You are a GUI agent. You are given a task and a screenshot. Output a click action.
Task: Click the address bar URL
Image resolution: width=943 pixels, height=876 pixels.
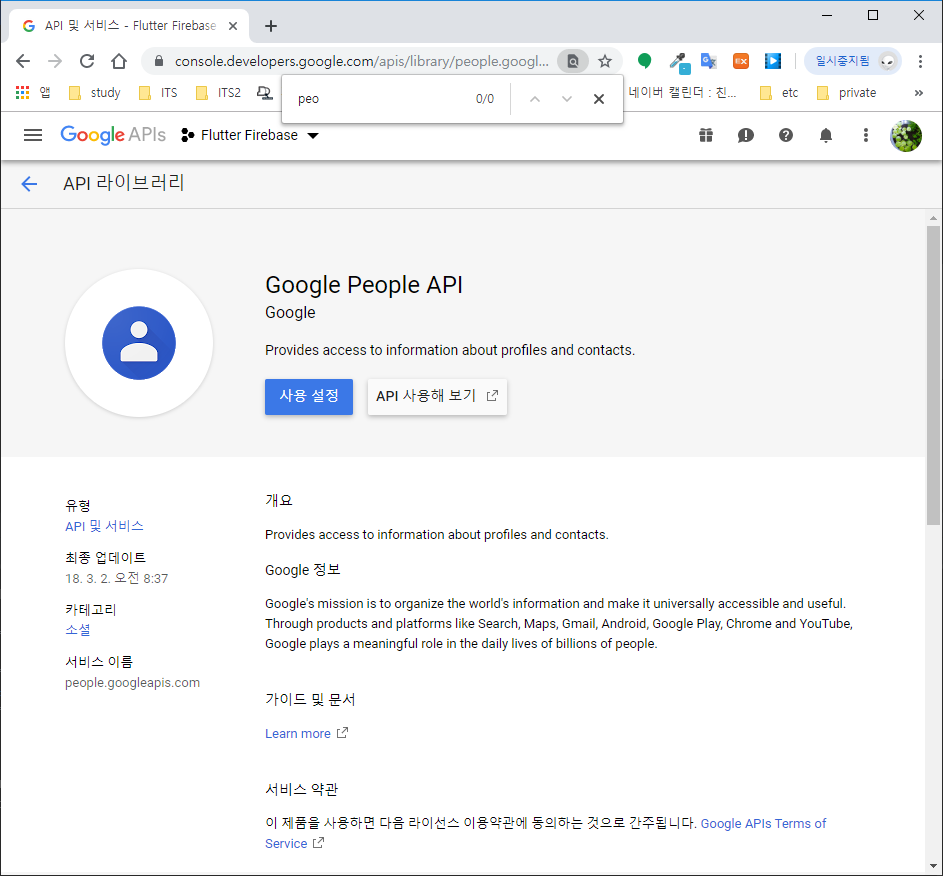361,61
